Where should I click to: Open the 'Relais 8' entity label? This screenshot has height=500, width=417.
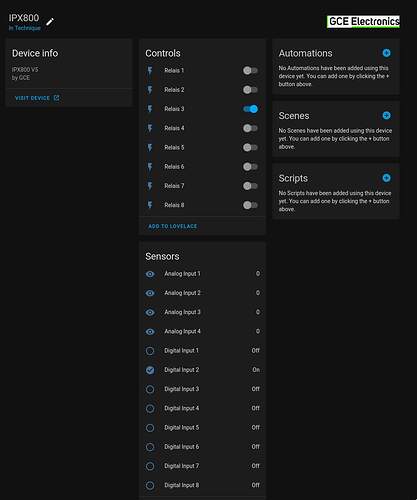(x=174, y=205)
